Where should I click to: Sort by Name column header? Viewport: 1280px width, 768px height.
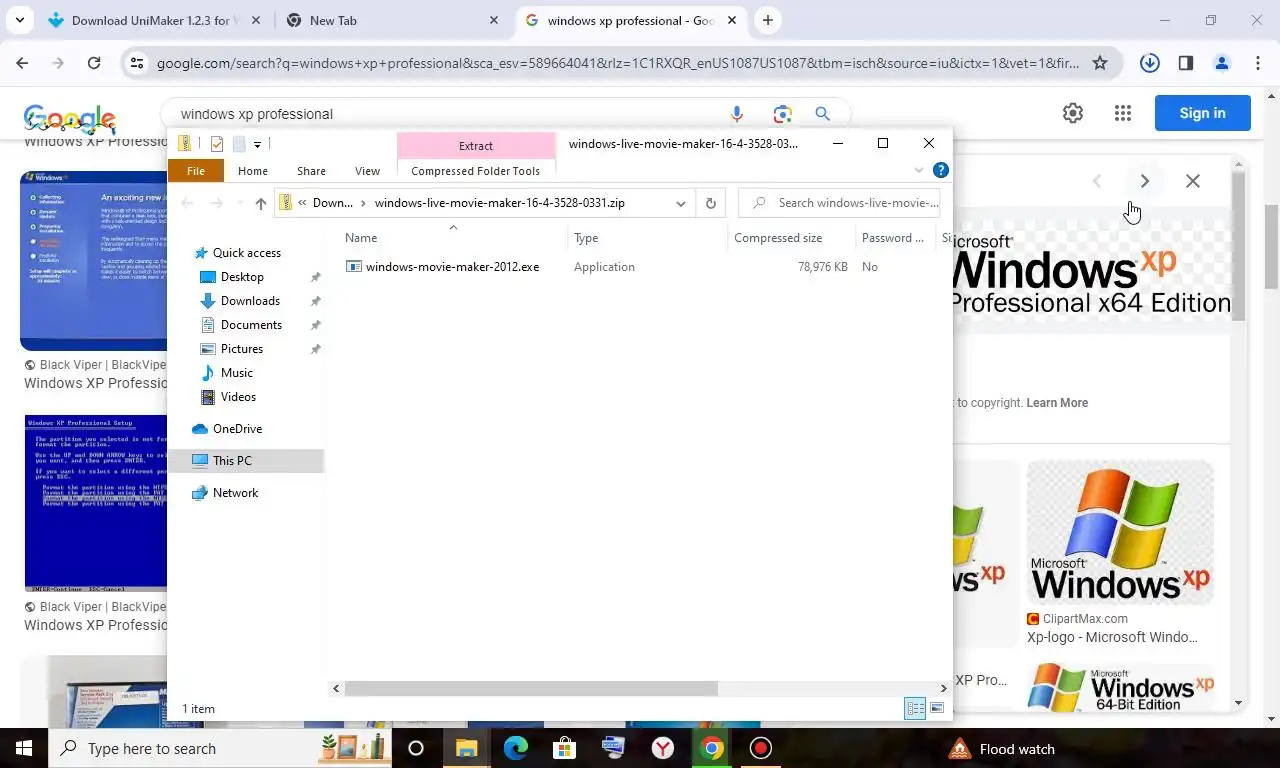pos(361,238)
